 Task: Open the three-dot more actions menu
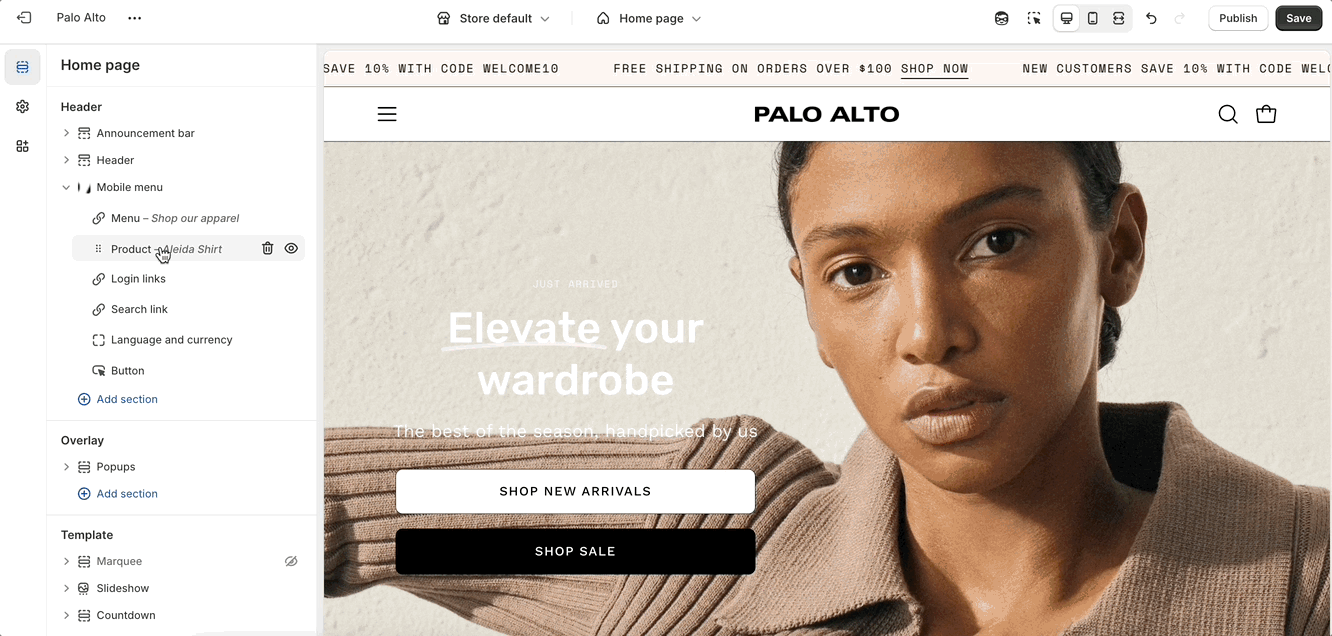click(x=135, y=18)
